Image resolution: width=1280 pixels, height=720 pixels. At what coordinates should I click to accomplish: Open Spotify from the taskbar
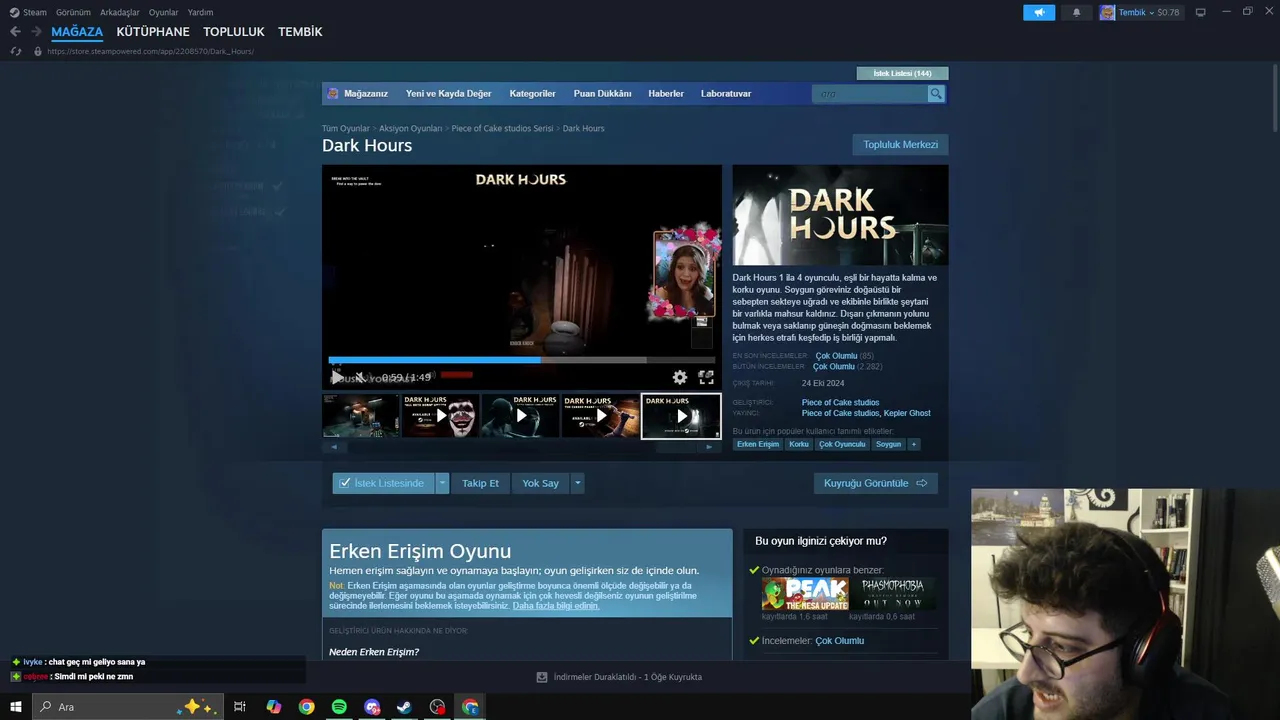(339, 707)
